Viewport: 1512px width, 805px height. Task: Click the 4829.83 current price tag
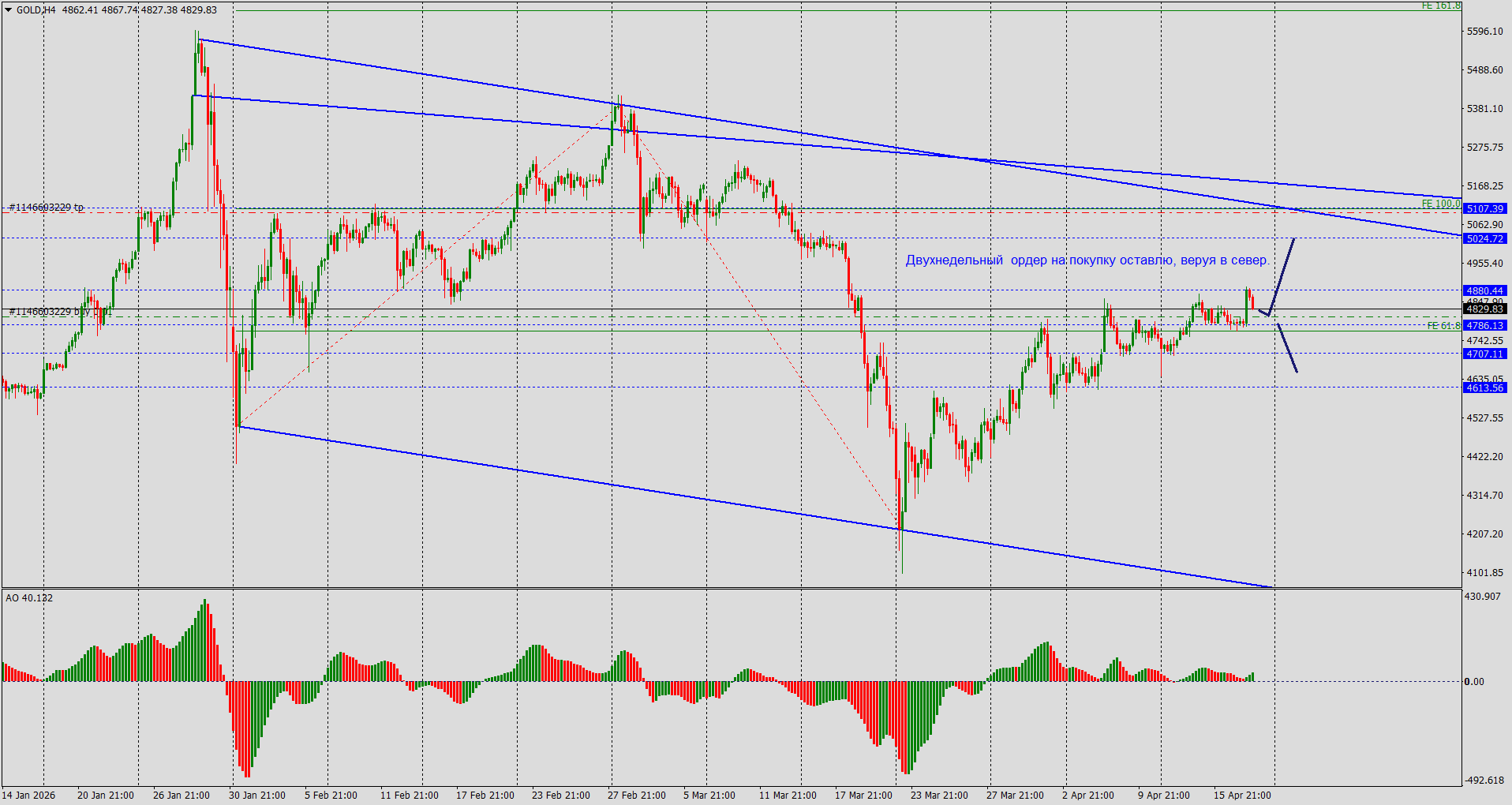pos(1487,309)
